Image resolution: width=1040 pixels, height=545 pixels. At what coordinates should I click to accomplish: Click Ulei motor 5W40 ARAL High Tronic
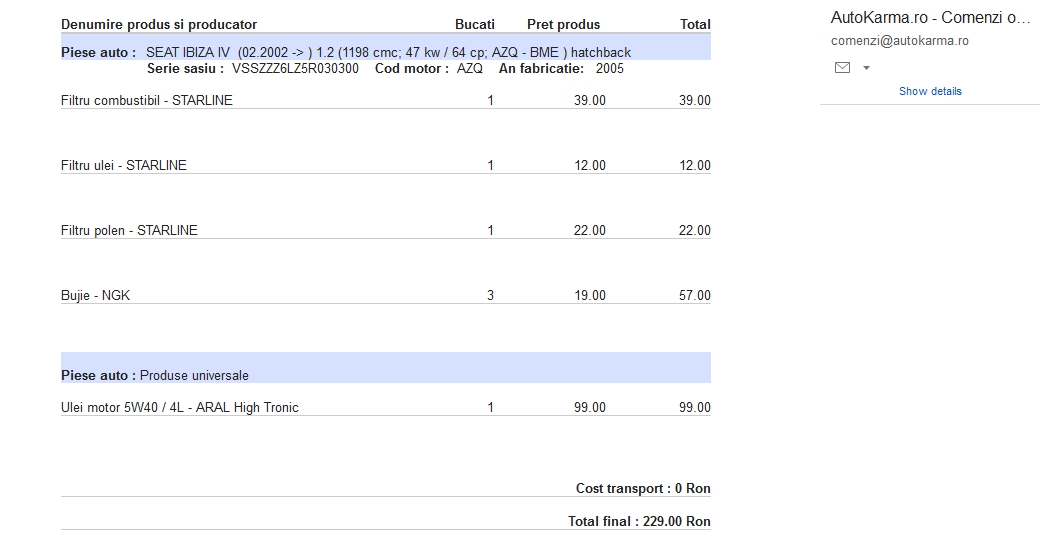tap(180, 407)
